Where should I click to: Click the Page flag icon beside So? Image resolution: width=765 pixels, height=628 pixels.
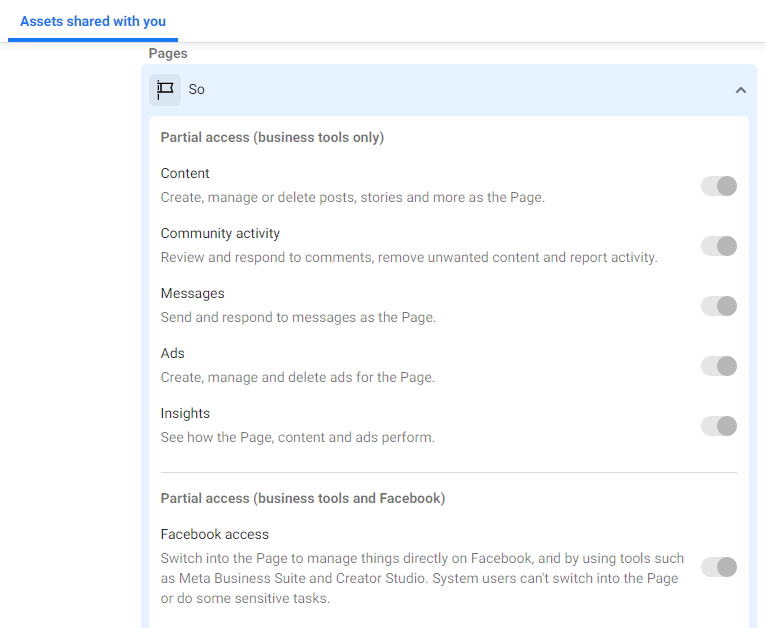coord(165,90)
